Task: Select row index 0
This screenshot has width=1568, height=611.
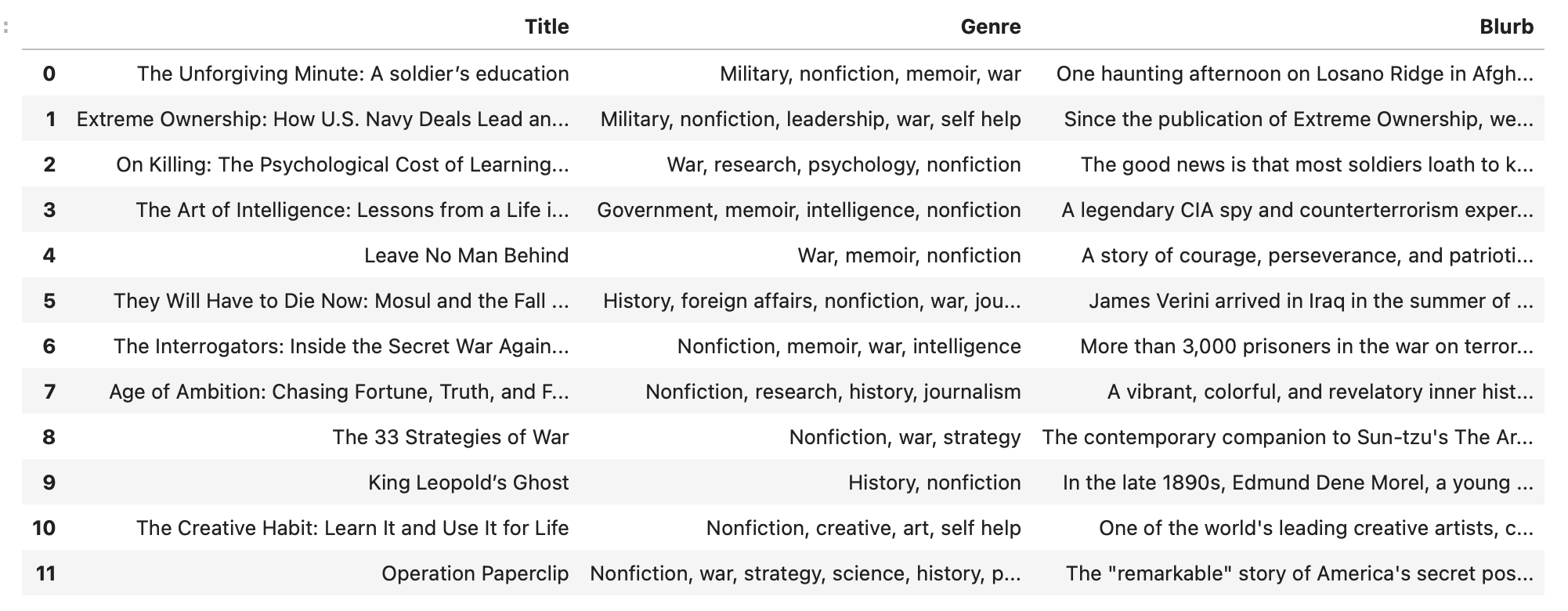Action: pyautogui.click(x=49, y=74)
